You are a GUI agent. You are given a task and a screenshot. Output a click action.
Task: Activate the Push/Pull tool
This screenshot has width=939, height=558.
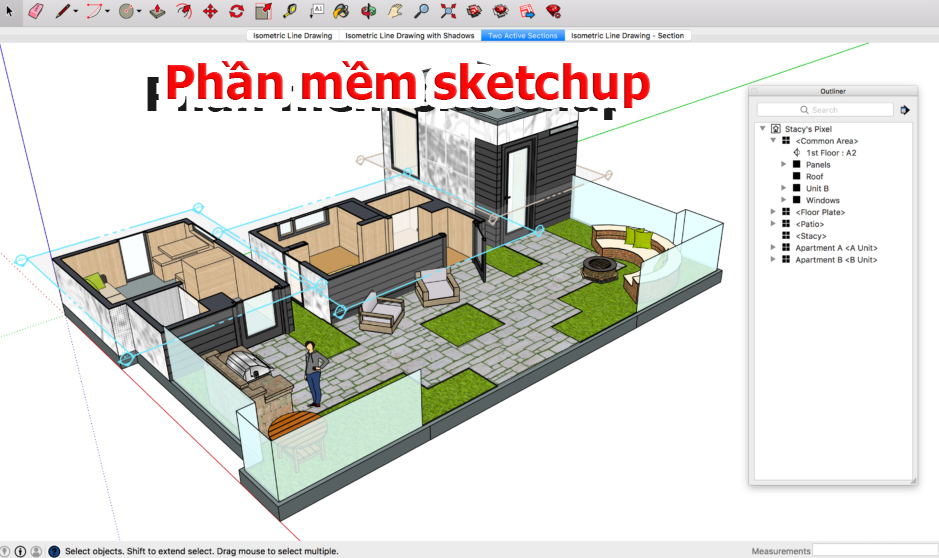(x=157, y=11)
